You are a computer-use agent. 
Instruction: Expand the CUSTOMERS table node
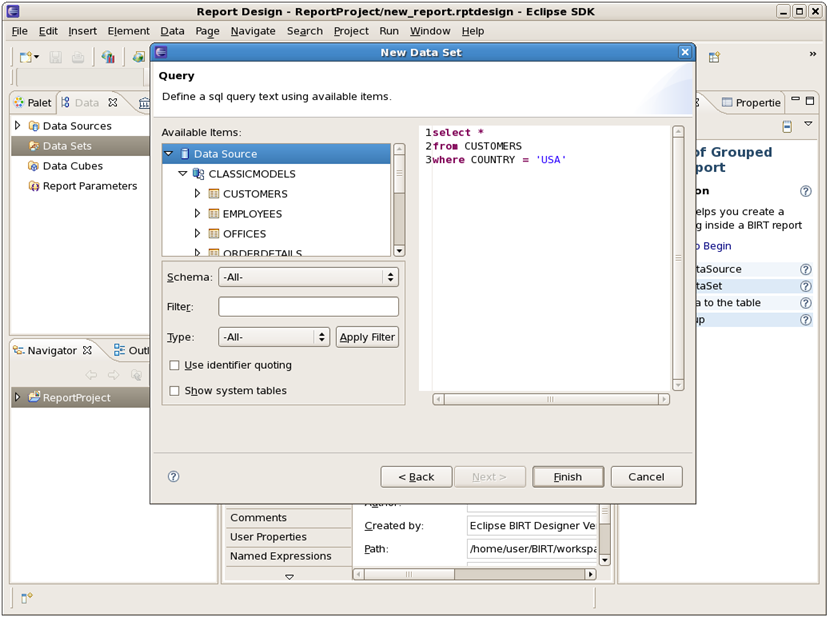(x=197, y=193)
